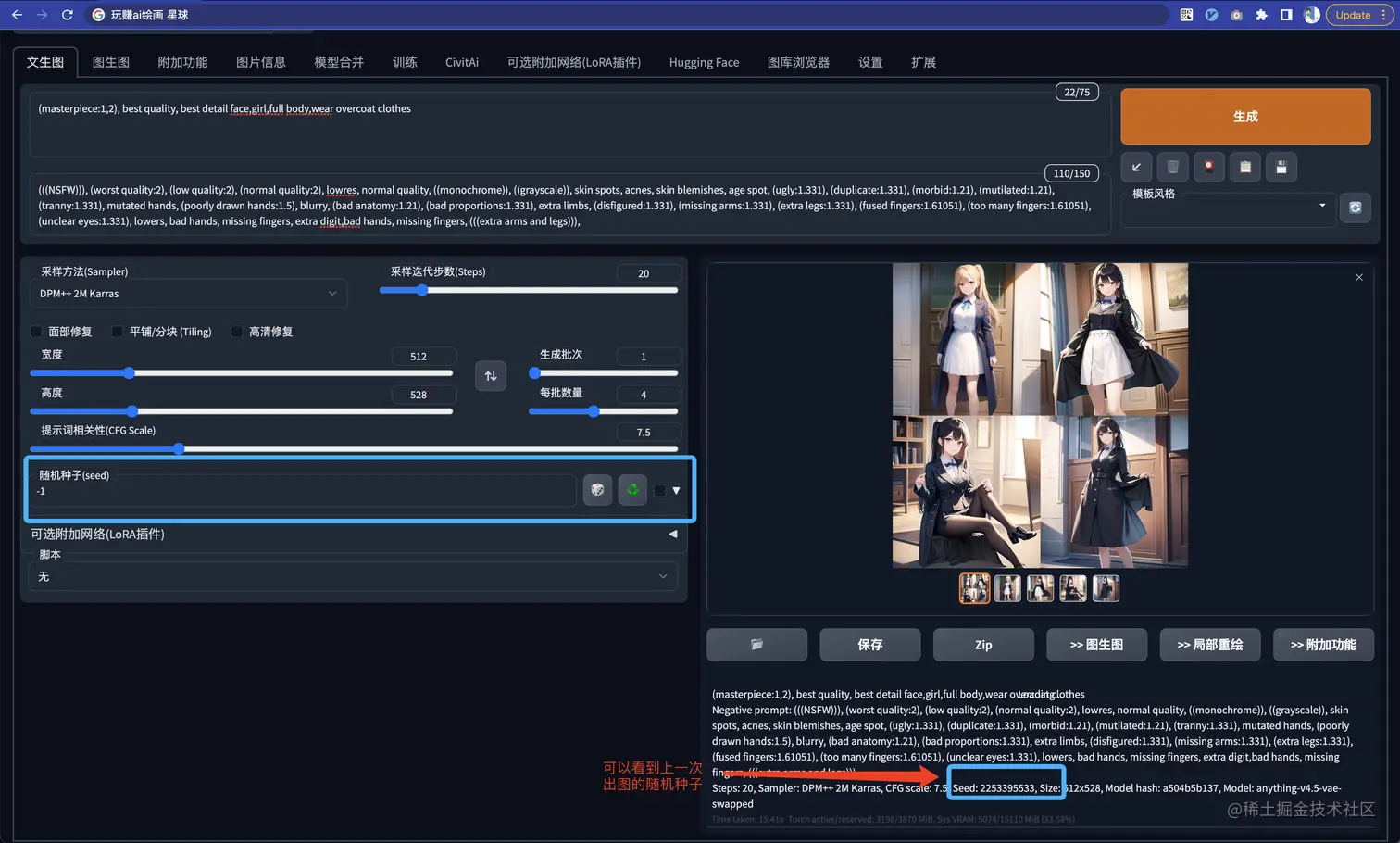Viewport: 1400px width, 843px height.
Task: Expand the 可选附加网络(LoRA插件) accordion
Action: 353,534
